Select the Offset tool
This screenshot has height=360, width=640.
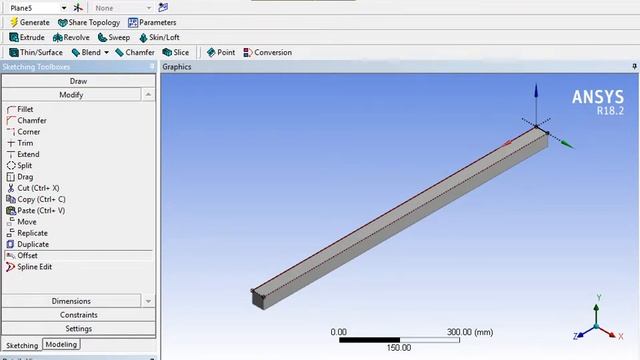coord(22,256)
